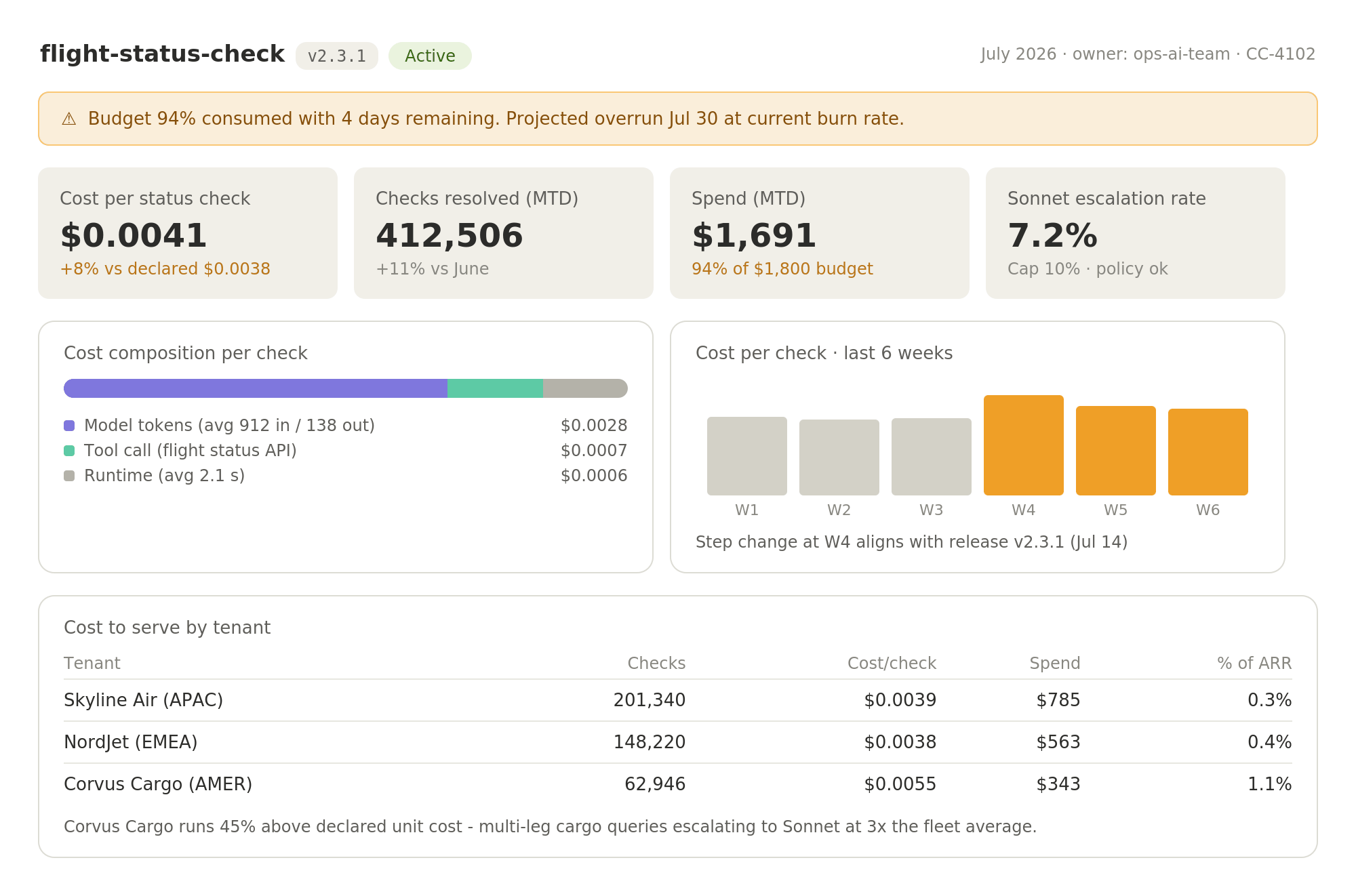Screen dimensions: 1356x896
Task: Click NordJet's $563 spend cell
Action: (1058, 742)
